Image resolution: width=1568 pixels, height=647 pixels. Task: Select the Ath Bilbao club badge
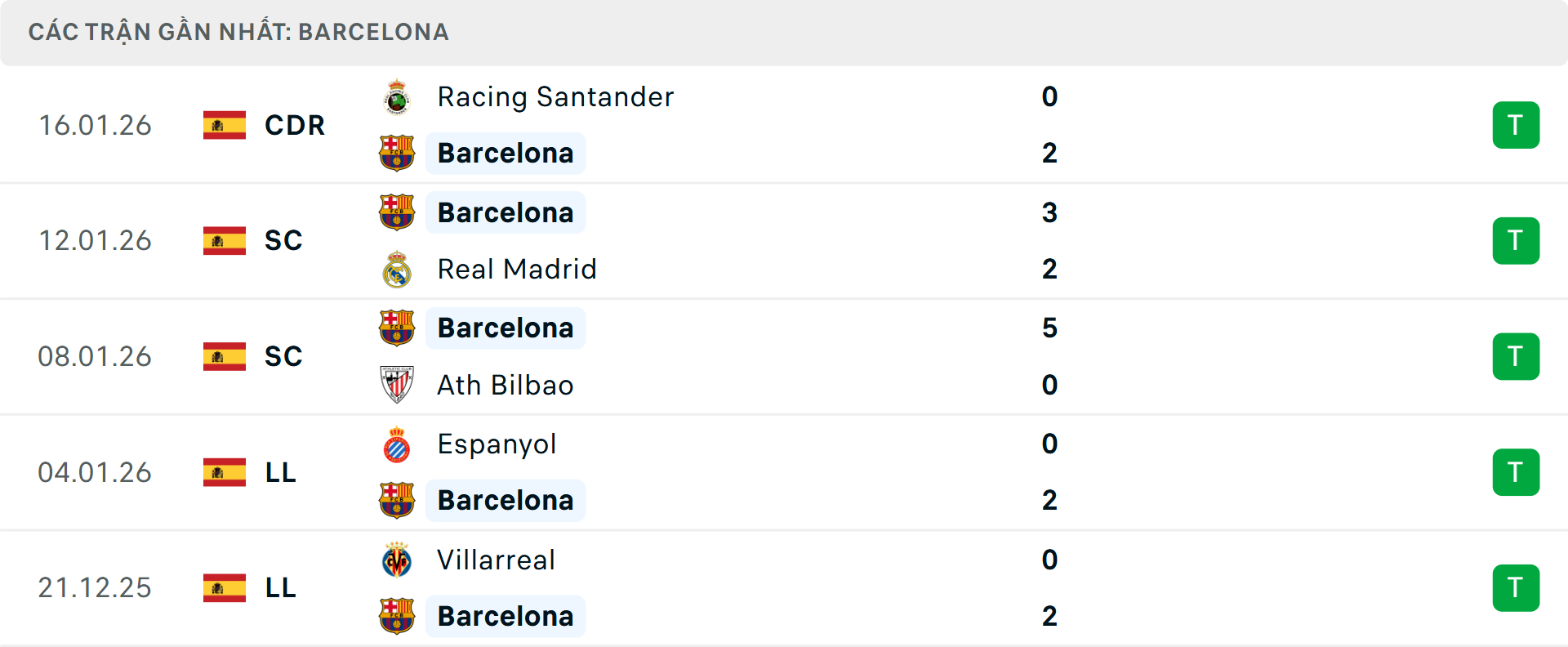pyautogui.click(x=397, y=385)
